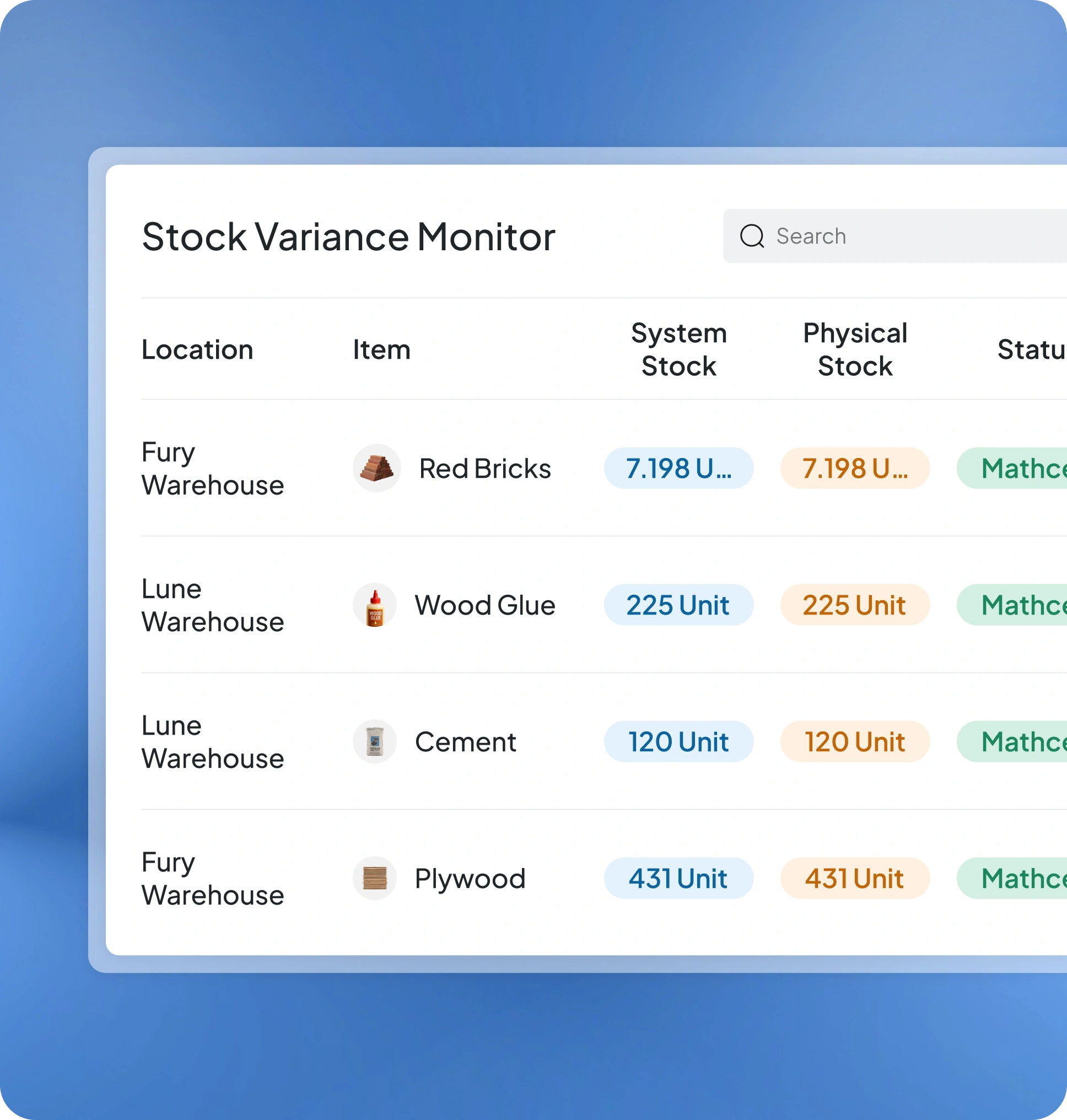Screen dimensions: 1067x1120
Task: Click blue system stock badge for Red Bricks
Action: click(x=678, y=468)
